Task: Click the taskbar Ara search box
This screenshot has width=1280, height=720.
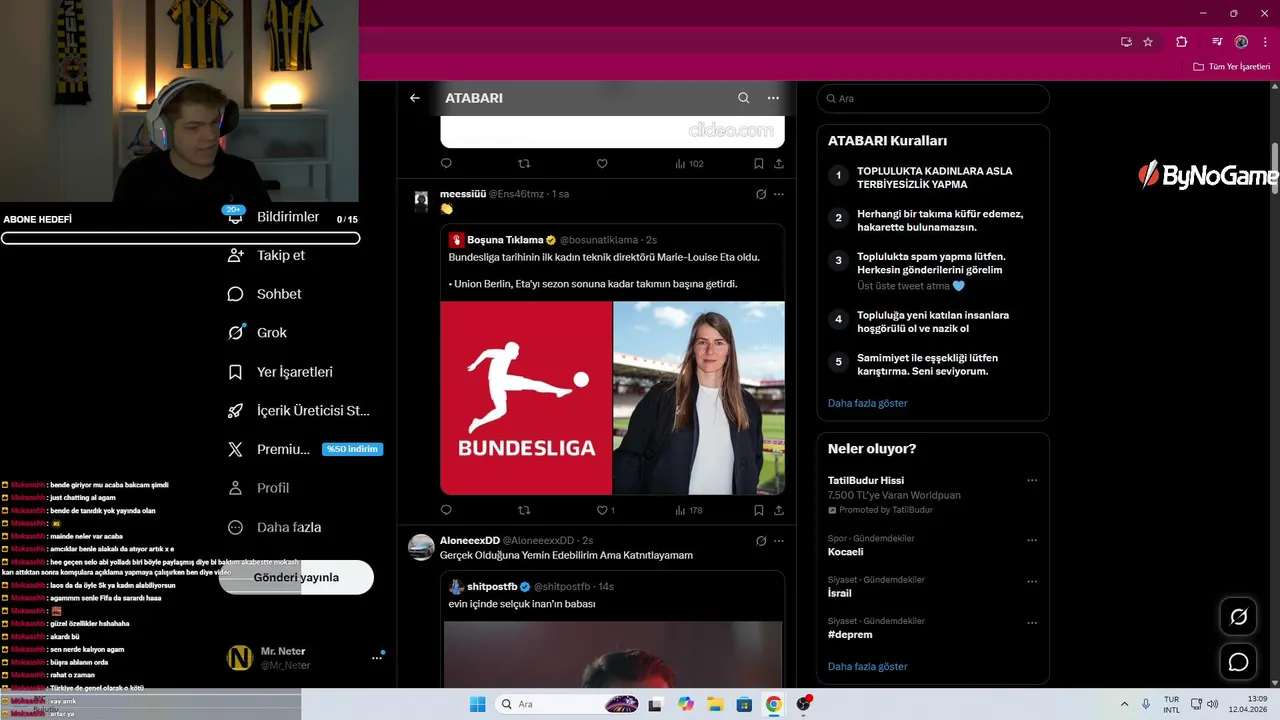Action: [x=568, y=704]
